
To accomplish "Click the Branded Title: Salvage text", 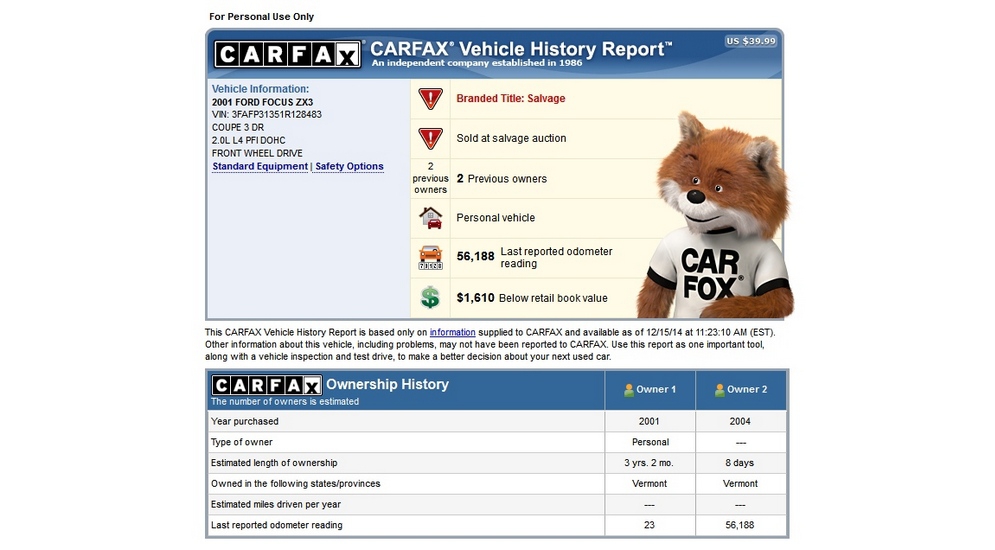I will click(x=510, y=99).
